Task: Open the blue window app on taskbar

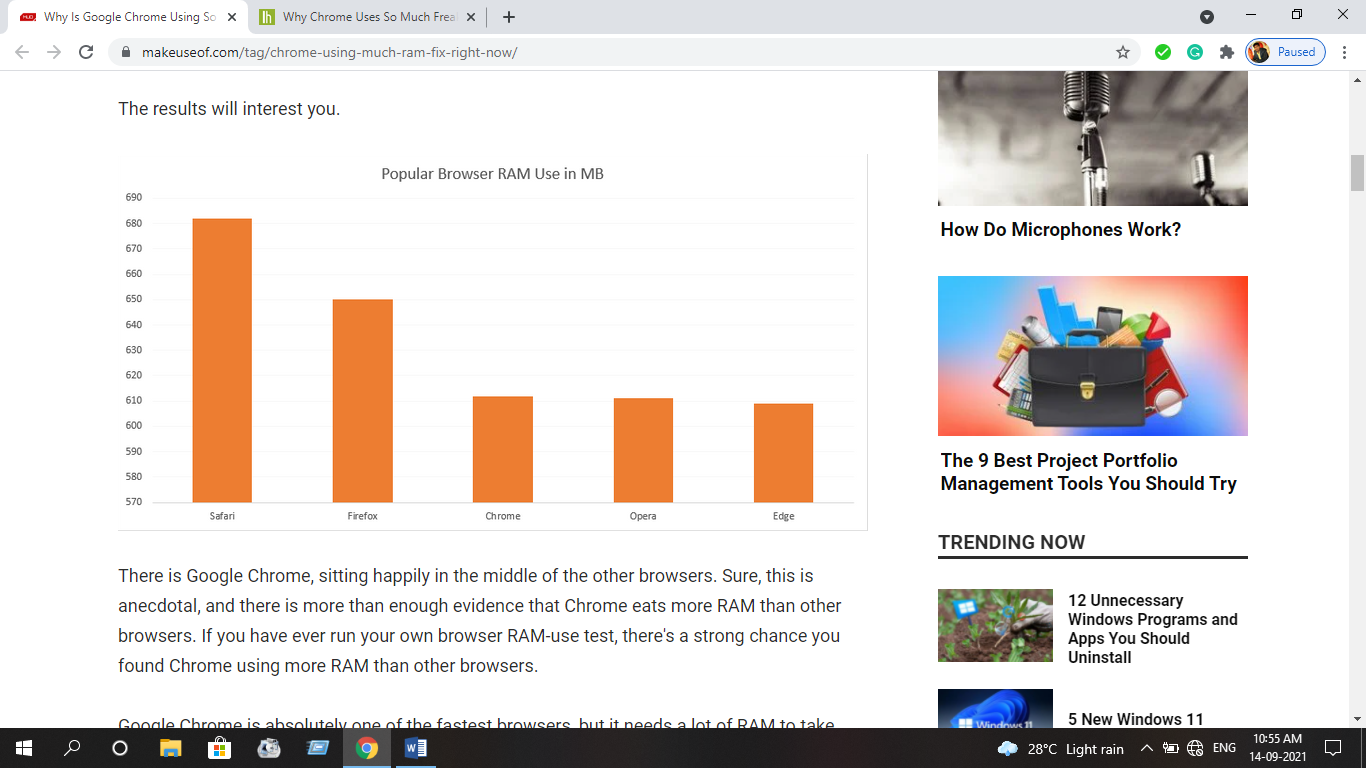Action: [317, 748]
